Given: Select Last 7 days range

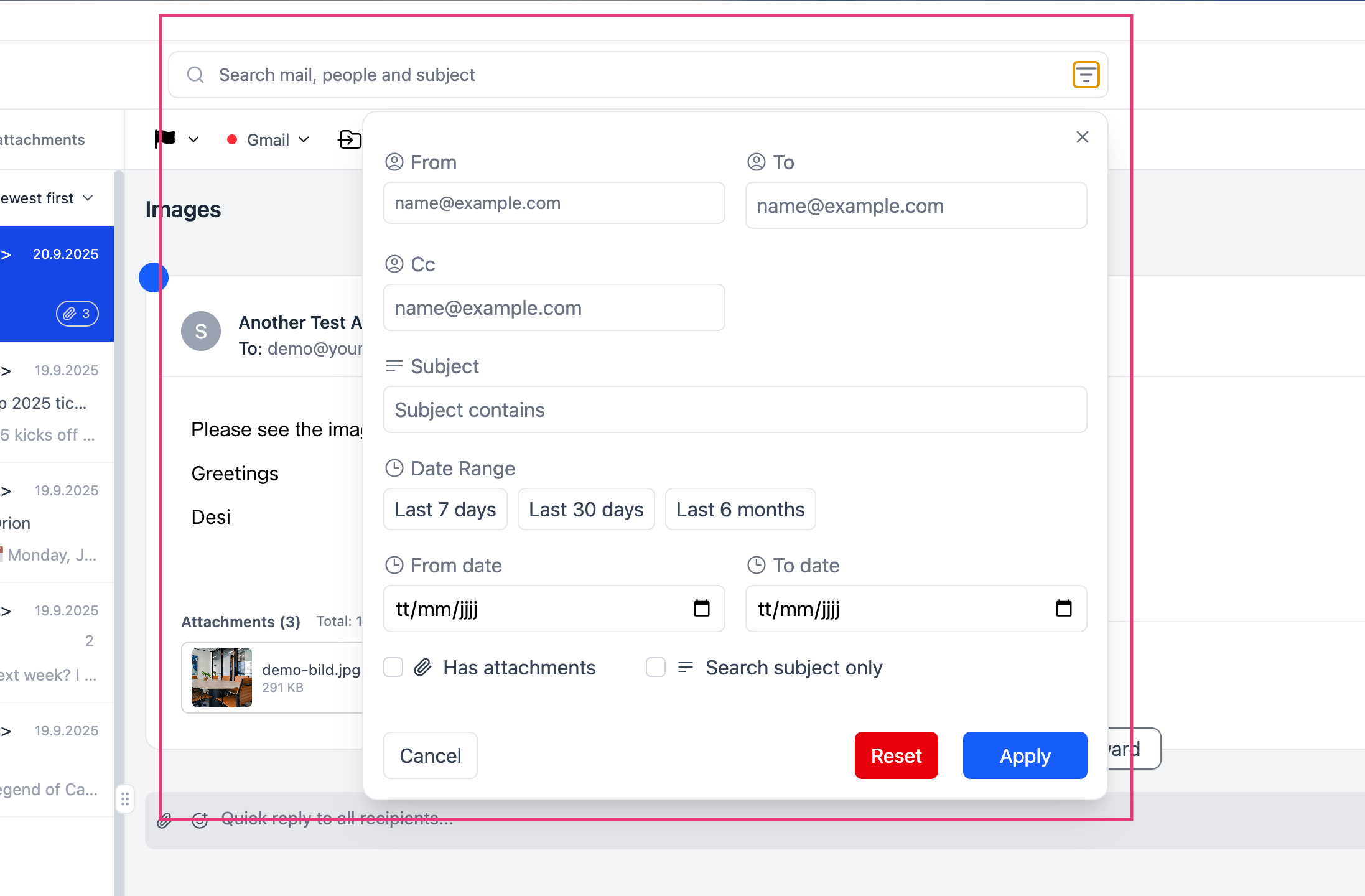Looking at the screenshot, I should 445,509.
